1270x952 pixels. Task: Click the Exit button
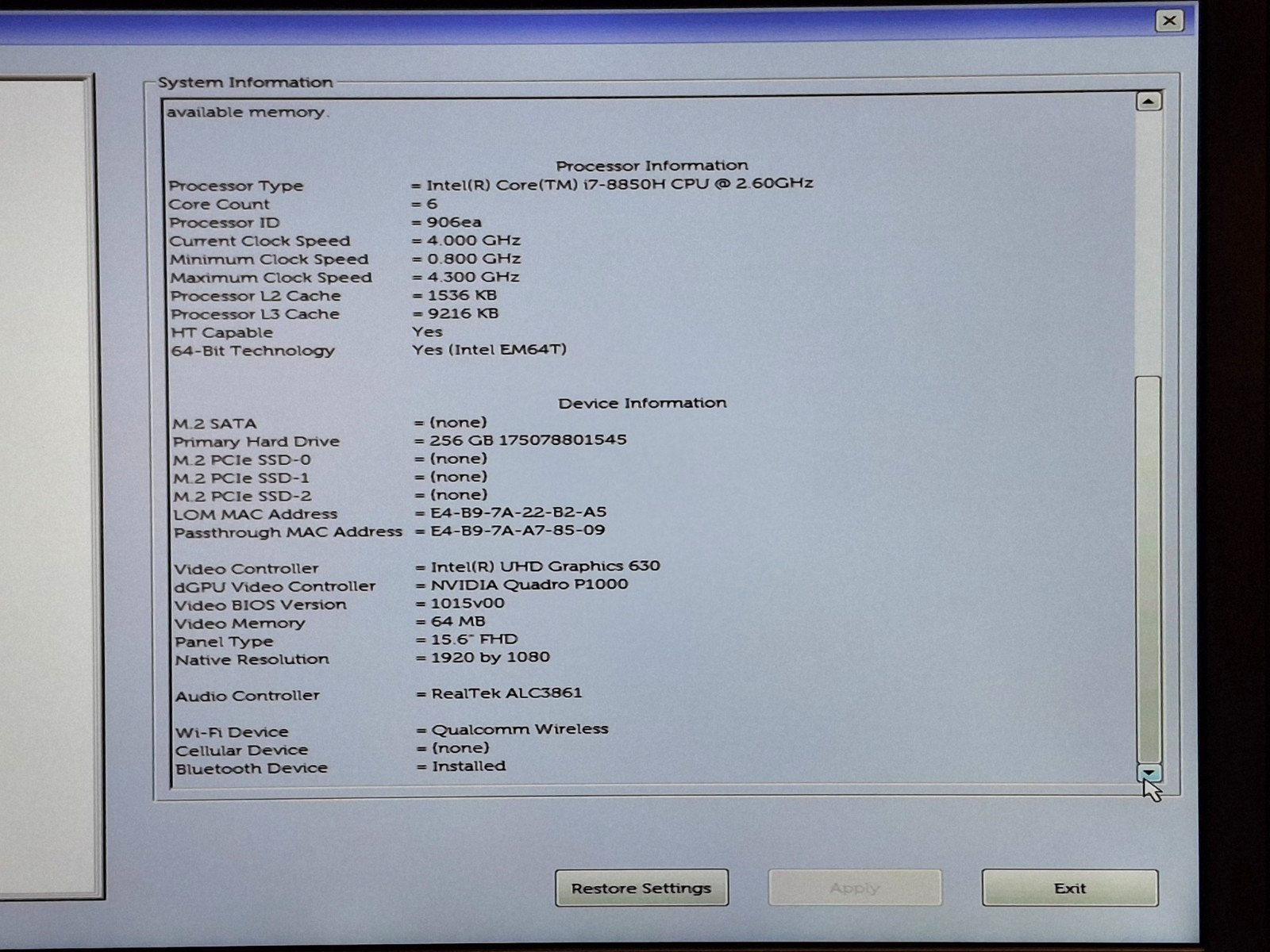[1070, 888]
